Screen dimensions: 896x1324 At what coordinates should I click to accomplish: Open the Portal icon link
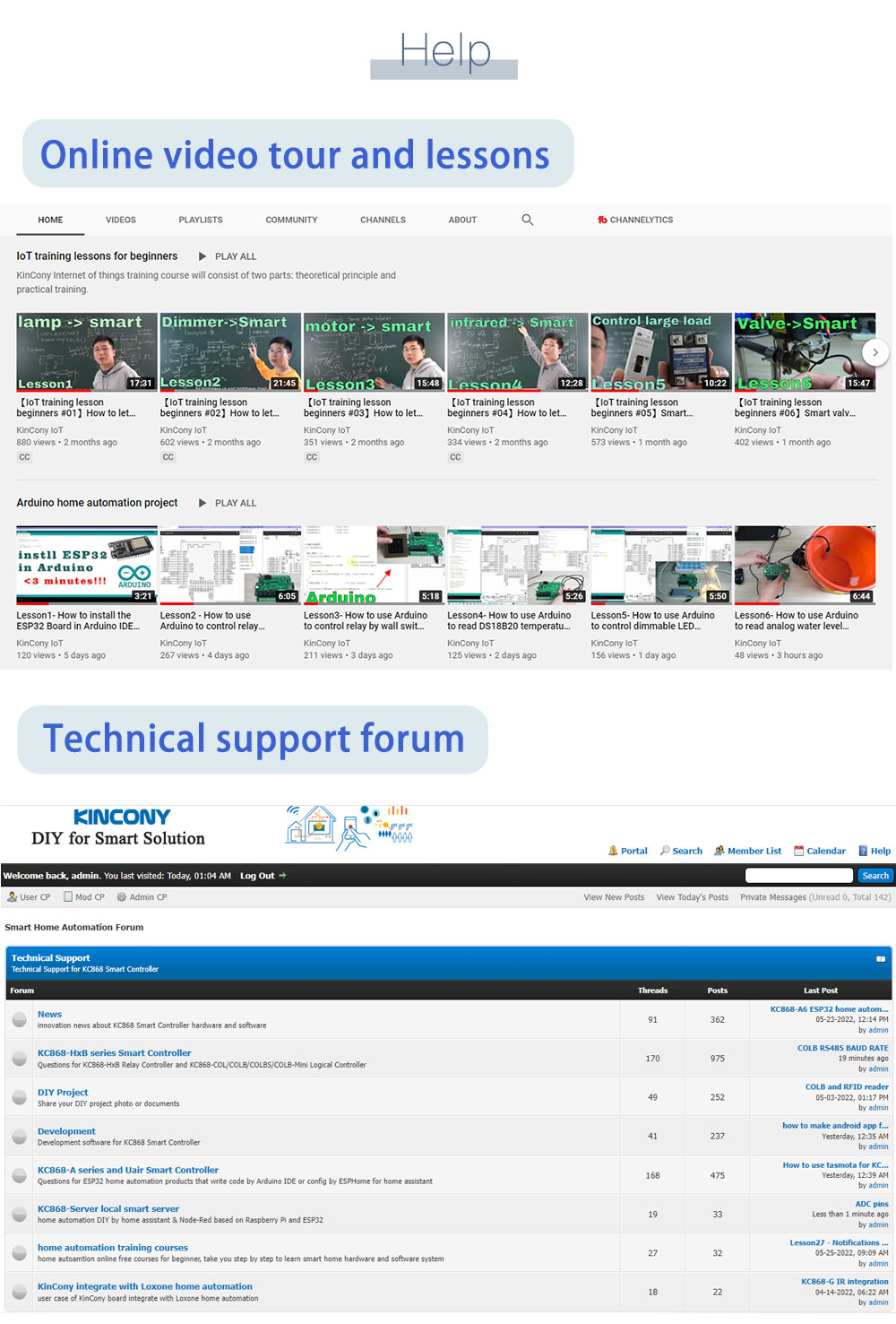(613, 851)
